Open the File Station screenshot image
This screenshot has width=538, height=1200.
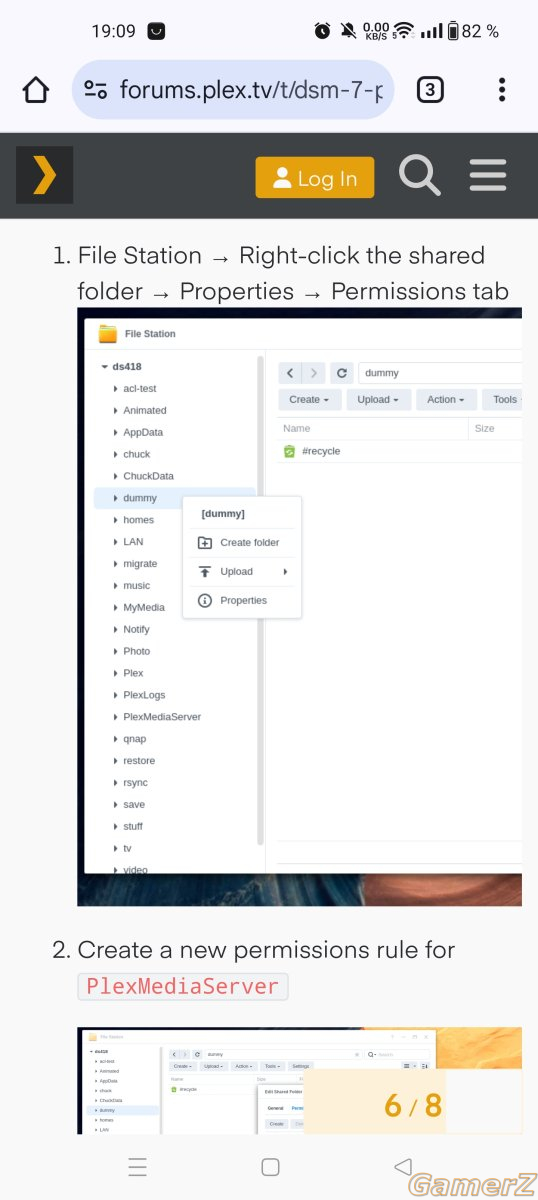point(299,607)
